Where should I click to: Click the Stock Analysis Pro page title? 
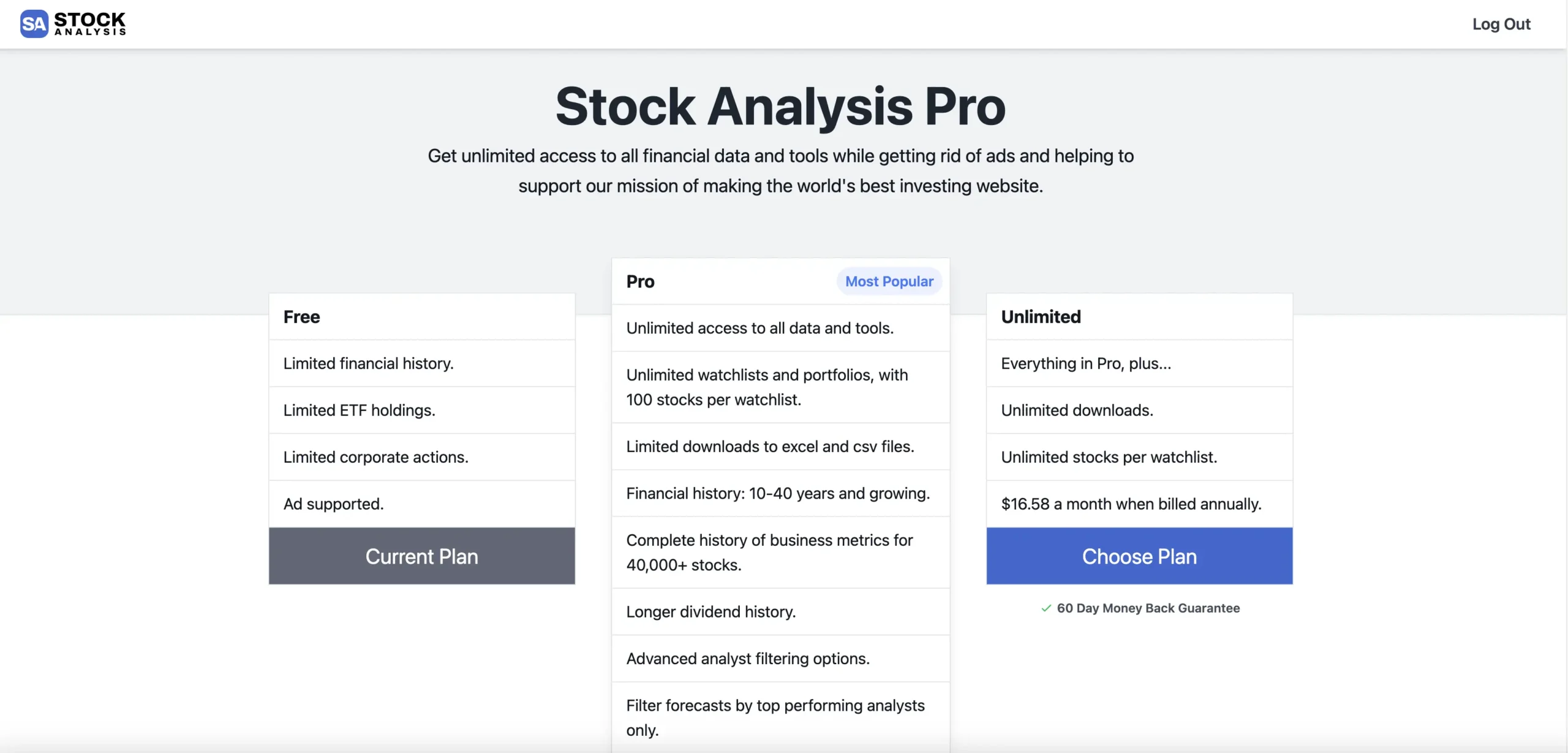click(780, 107)
